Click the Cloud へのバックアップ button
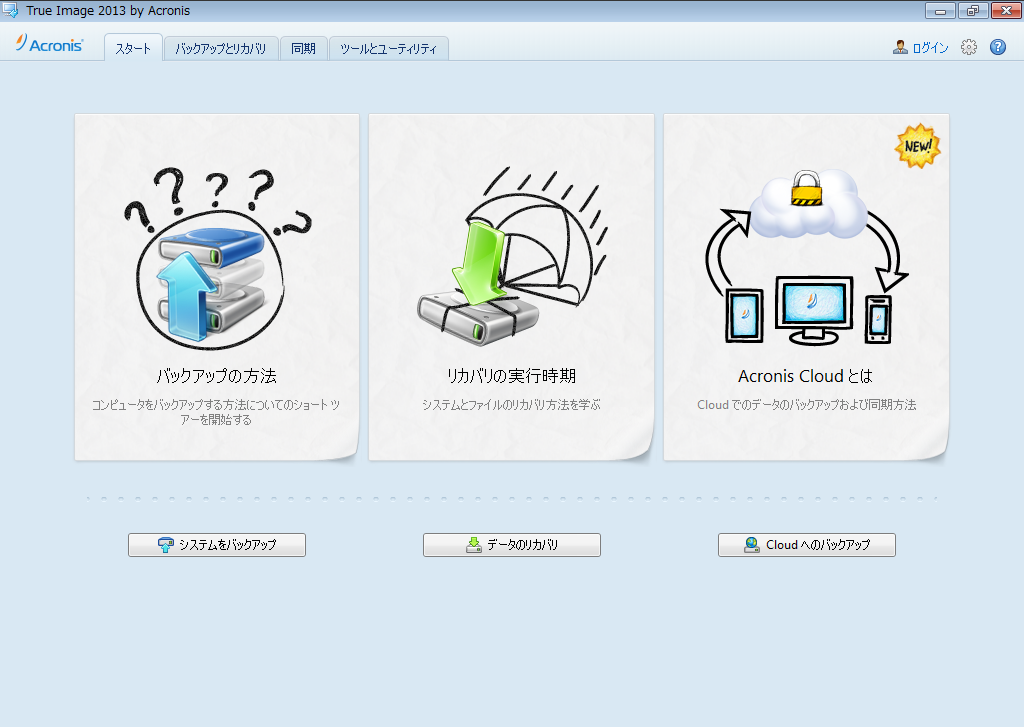This screenshot has width=1024, height=727. tap(807, 545)
